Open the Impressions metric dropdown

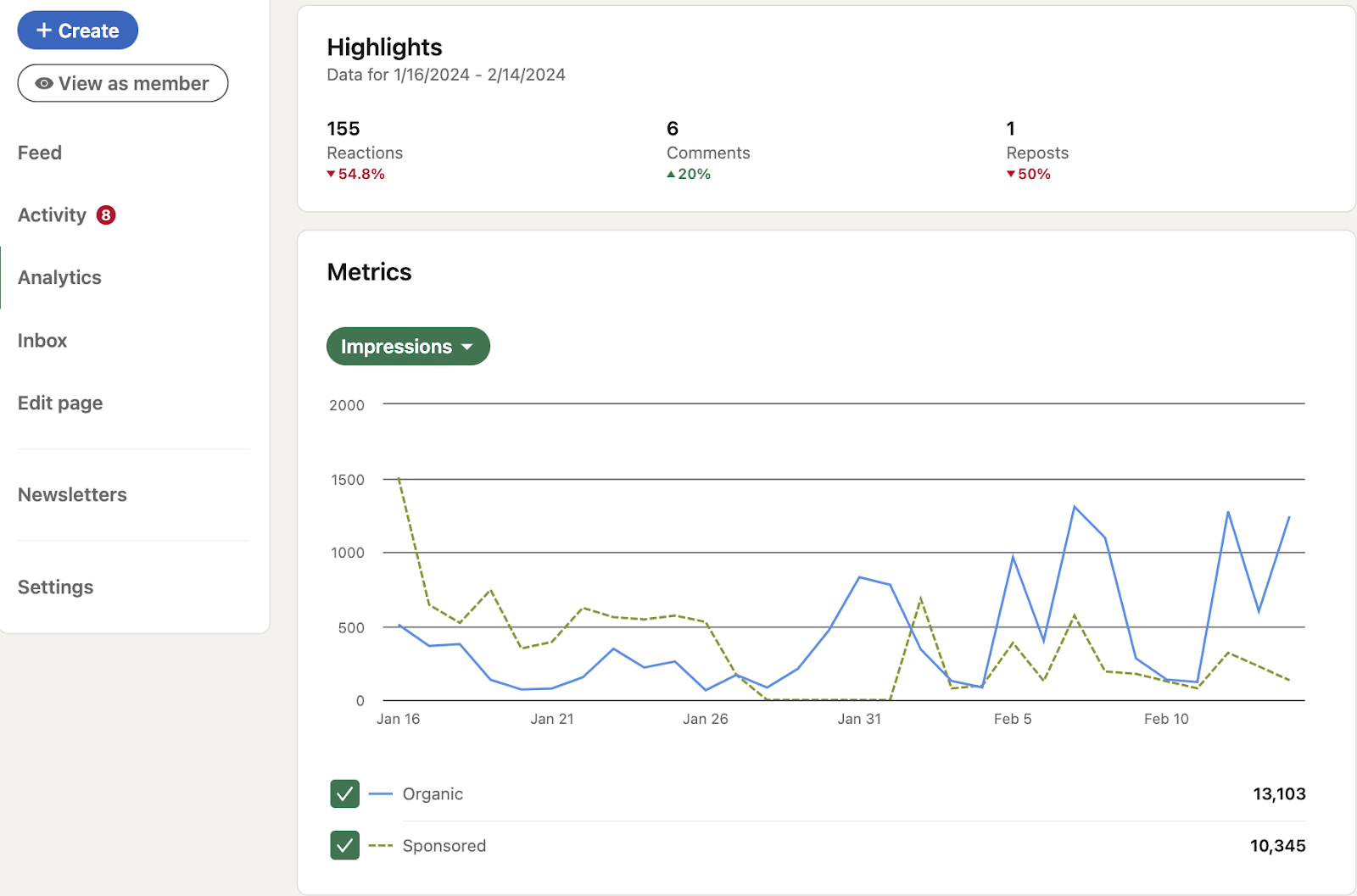click(x=408, y=346)
